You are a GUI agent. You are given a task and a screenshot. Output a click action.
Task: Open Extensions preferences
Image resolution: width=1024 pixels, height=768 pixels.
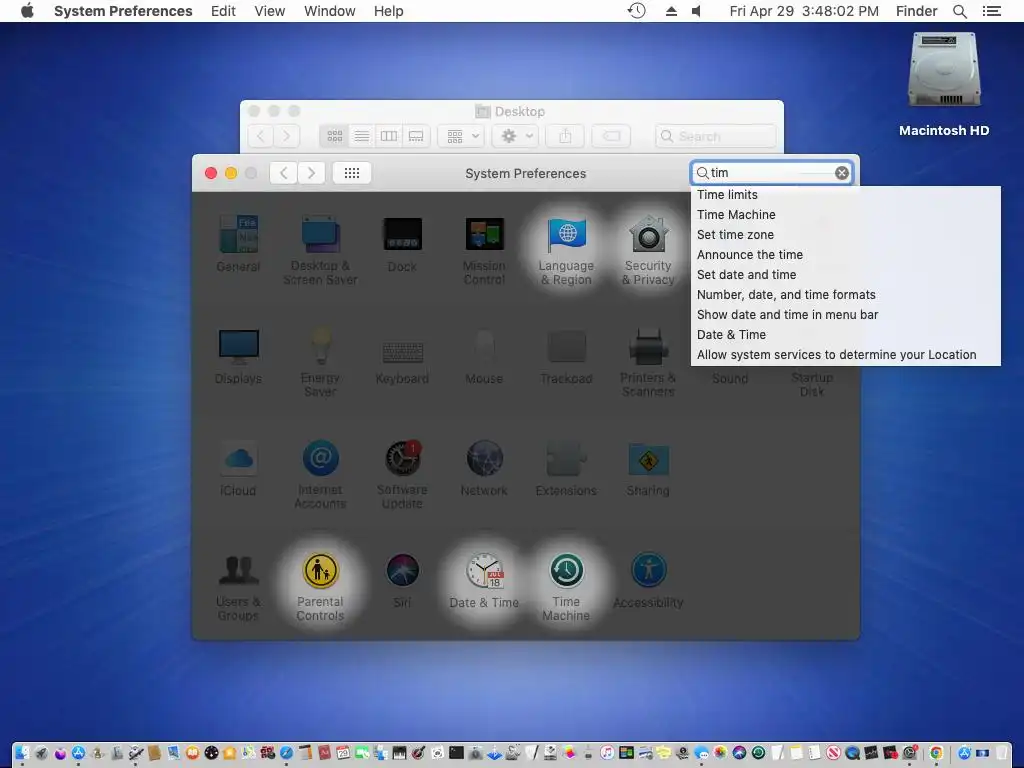pyautogui.click(x=566, y=468)
